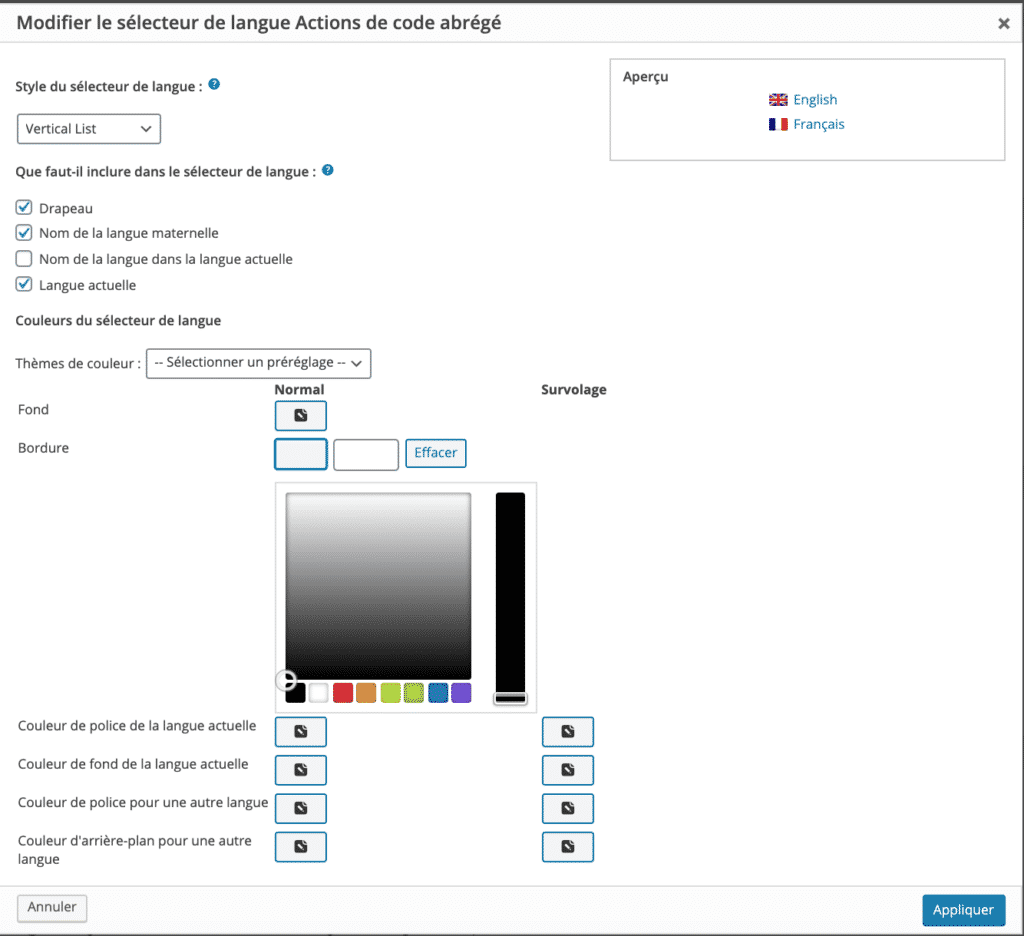Image resolution: width=1024 pixels, height=936 pixels.
Task: Click help icon next to language switcher style
Action: [x=214, y=86]
